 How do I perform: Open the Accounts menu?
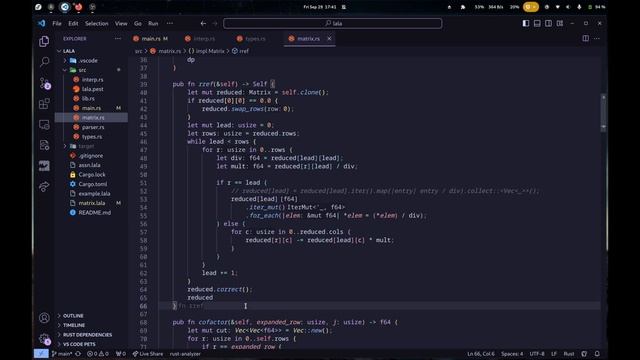click(x=44, y=318)
